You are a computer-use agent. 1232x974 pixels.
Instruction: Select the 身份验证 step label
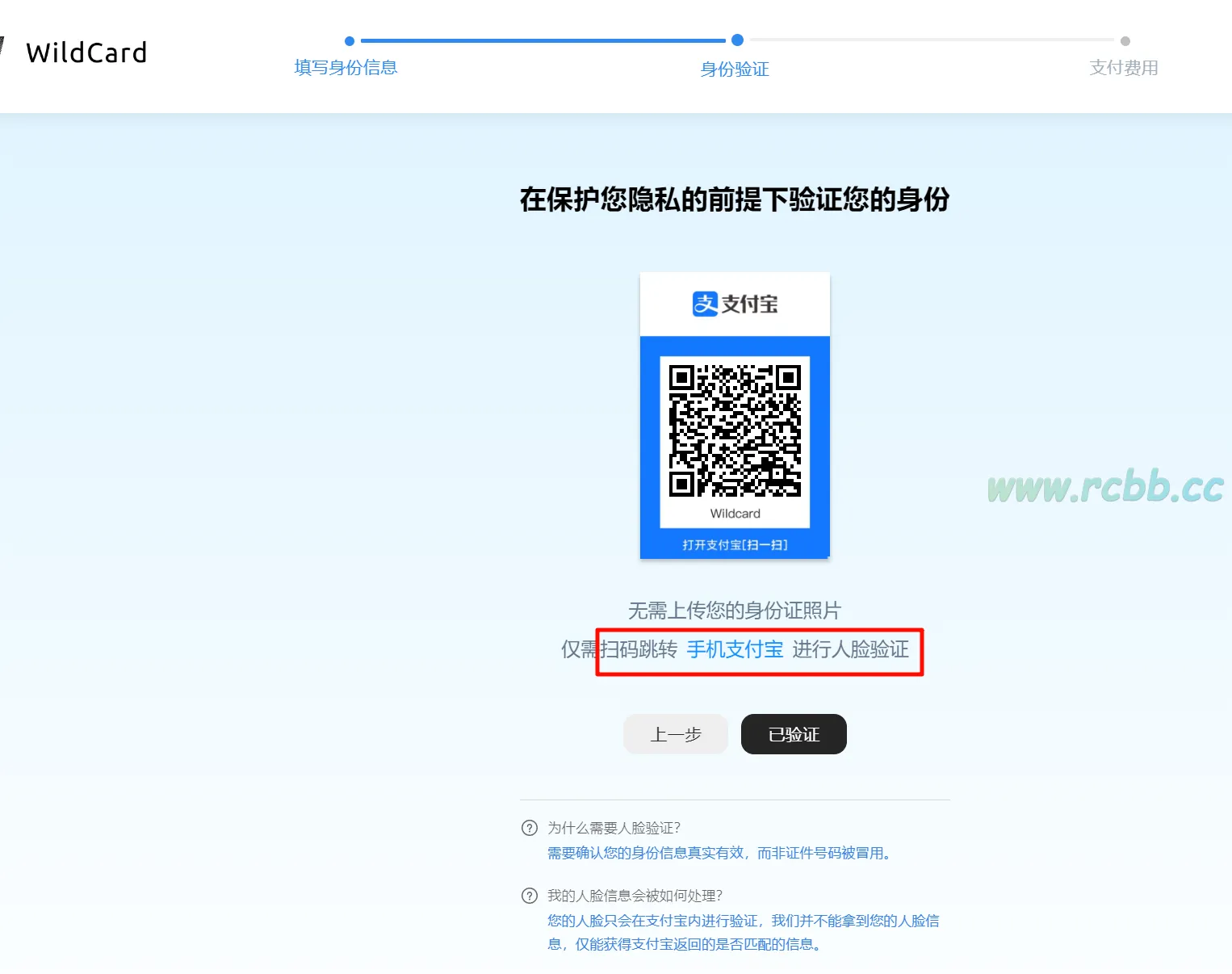click(735, 69)
